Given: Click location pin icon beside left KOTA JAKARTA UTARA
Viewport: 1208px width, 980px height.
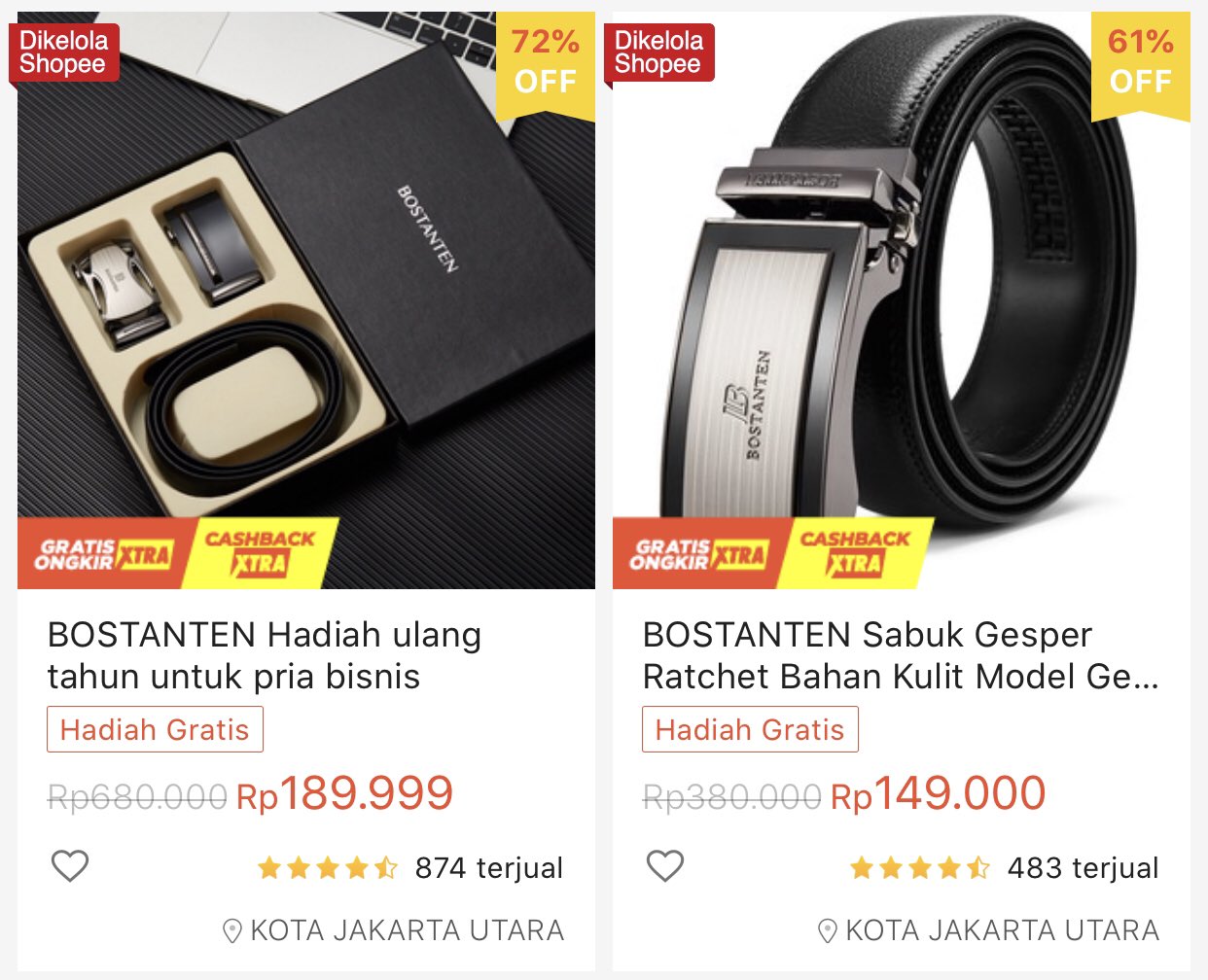Looking at the screenshot, I should [232, 930].
